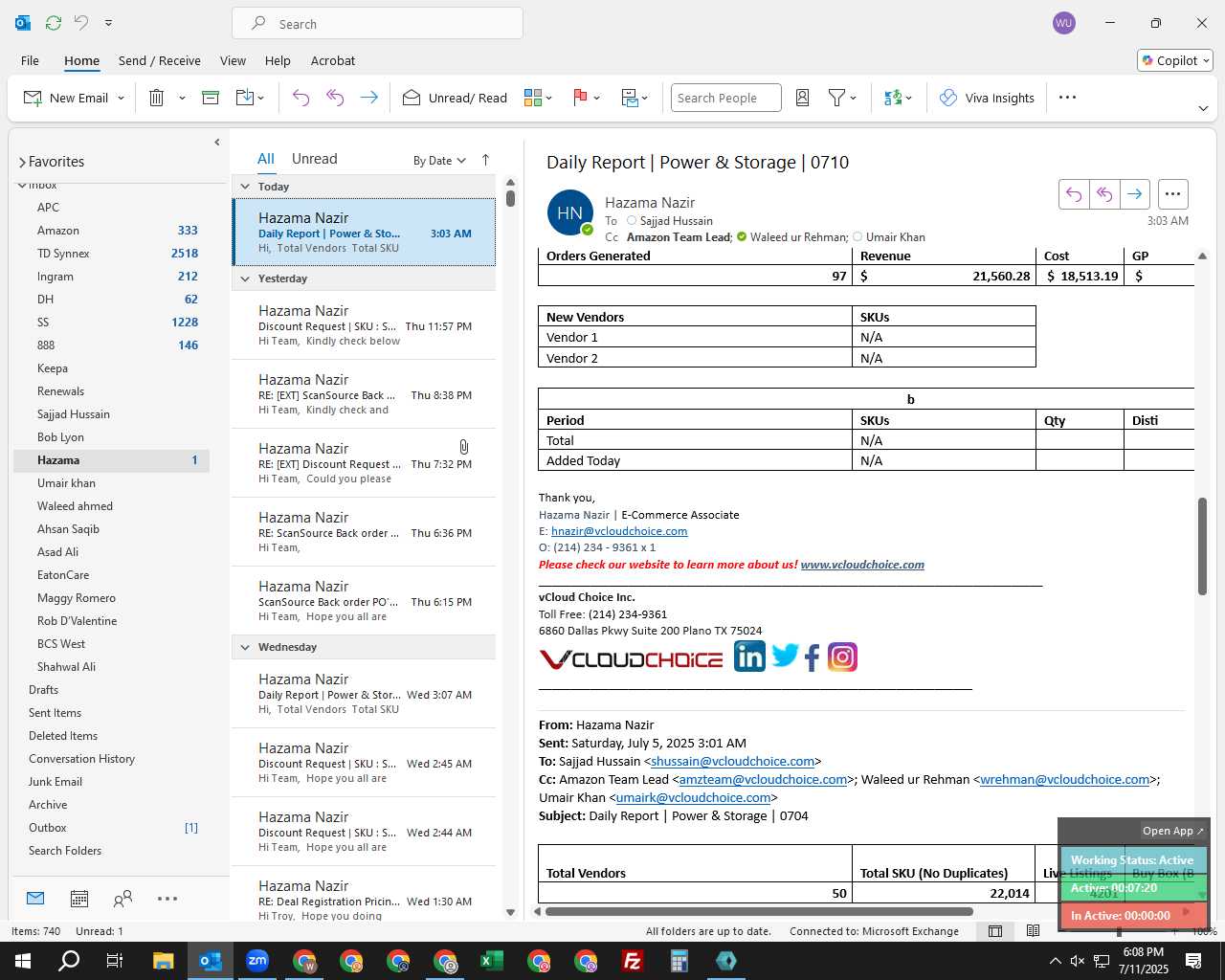Open the New Email dropdown arrow
The width and height of the screenshot is (1225, 980).
[121, 98]
